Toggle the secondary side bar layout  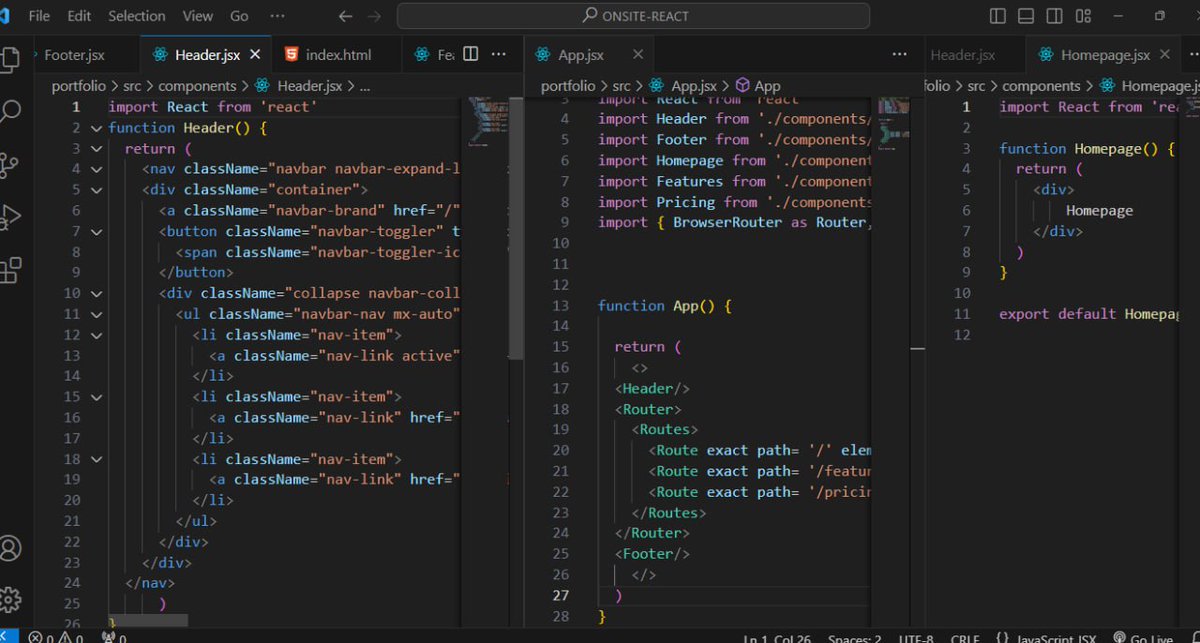1053,16
